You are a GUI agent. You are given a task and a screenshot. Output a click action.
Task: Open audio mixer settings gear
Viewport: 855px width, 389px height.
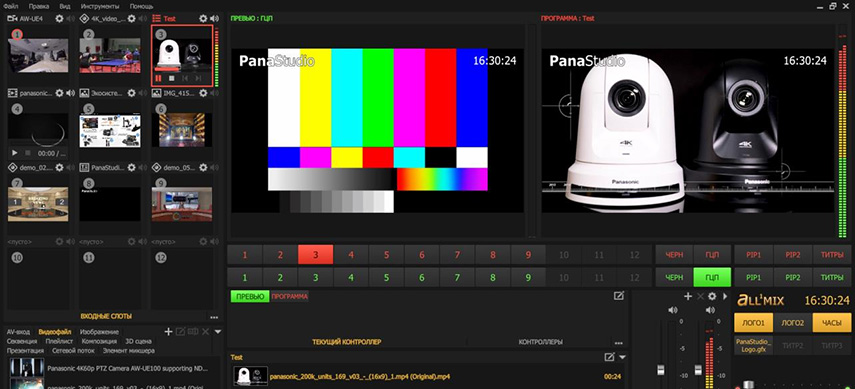tap(712, 296)
